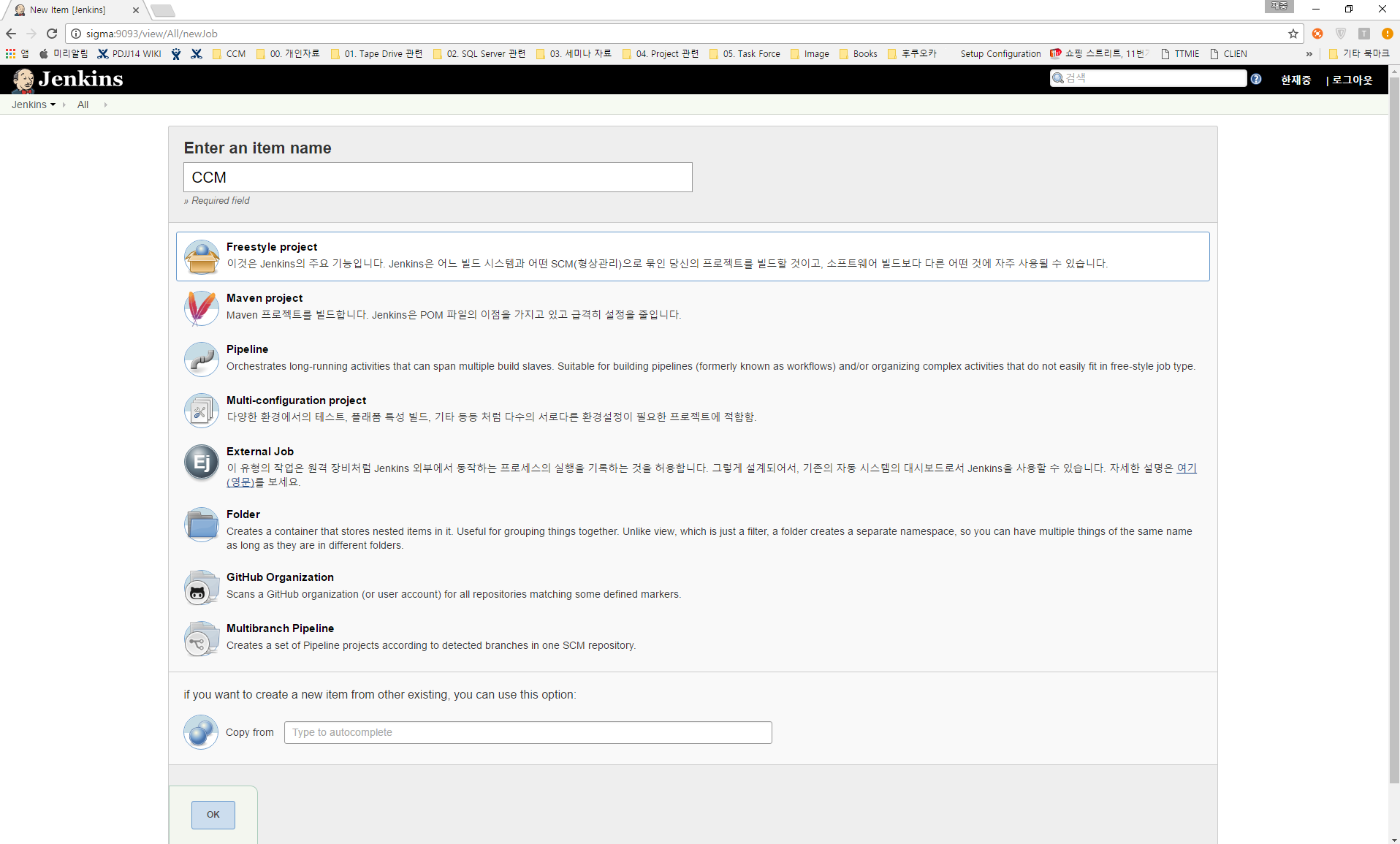Choose the External Job icon

click(x=202, y=462)
